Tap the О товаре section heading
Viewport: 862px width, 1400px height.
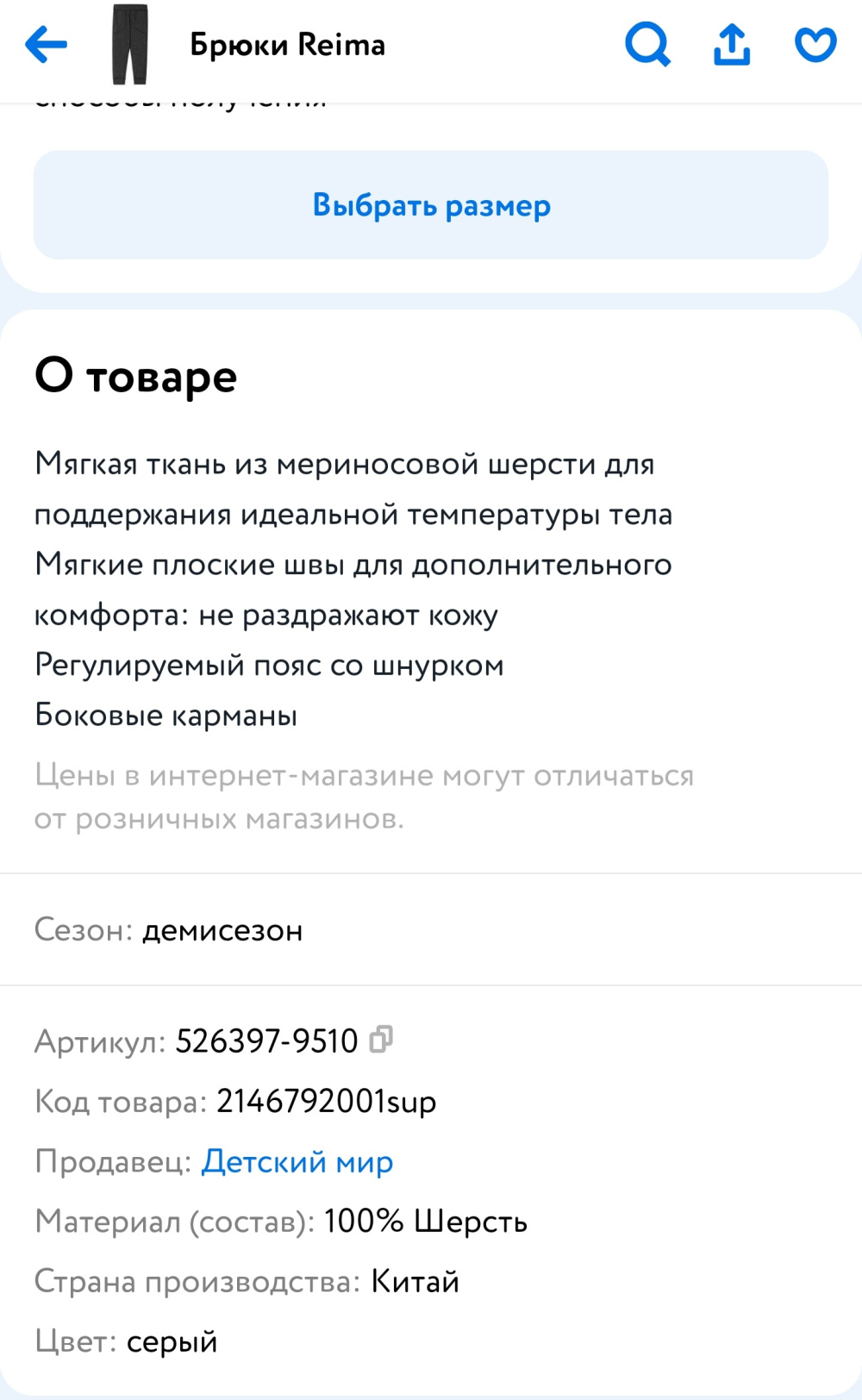click(135, 374)
